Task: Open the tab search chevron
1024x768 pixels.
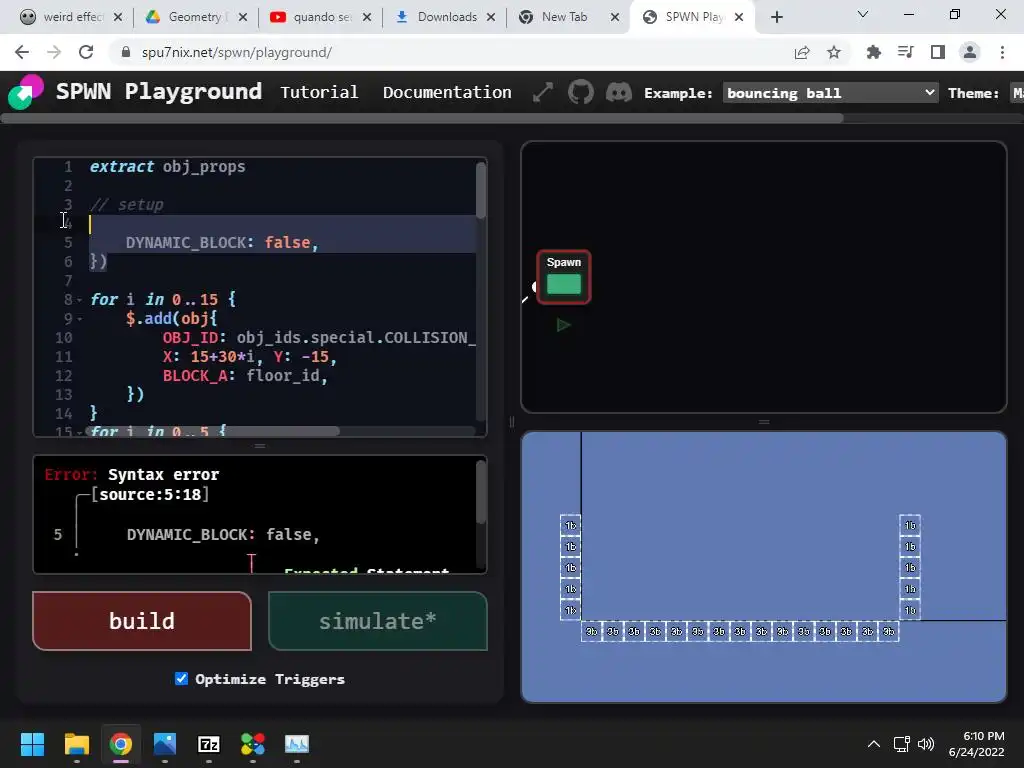Action: click(863, 14)
